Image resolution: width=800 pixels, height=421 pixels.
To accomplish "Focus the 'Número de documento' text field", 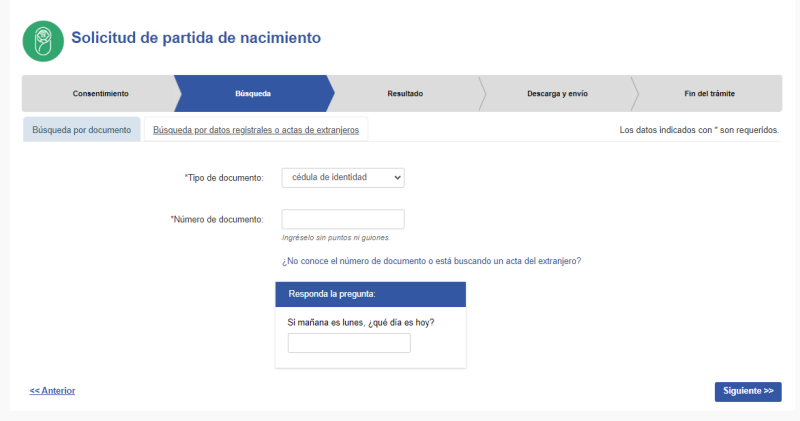I will 343,219.
